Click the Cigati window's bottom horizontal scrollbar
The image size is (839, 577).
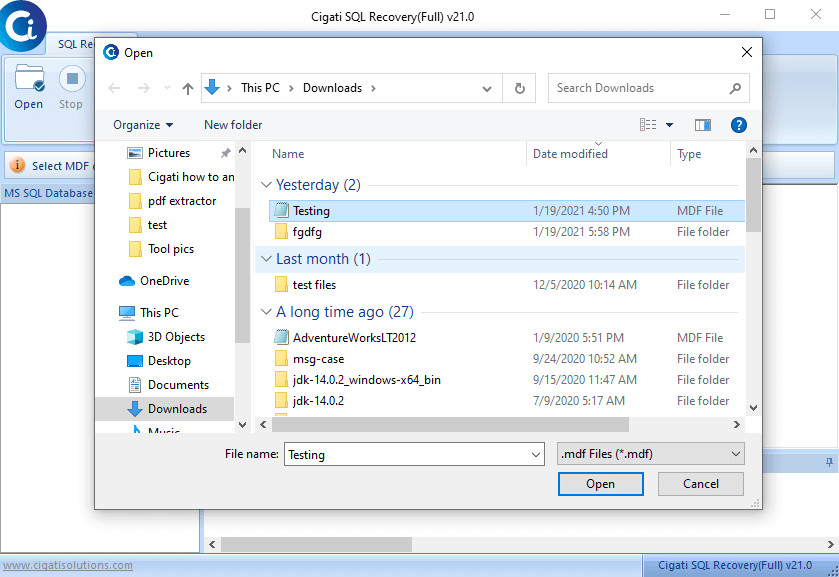click(317, 544)
